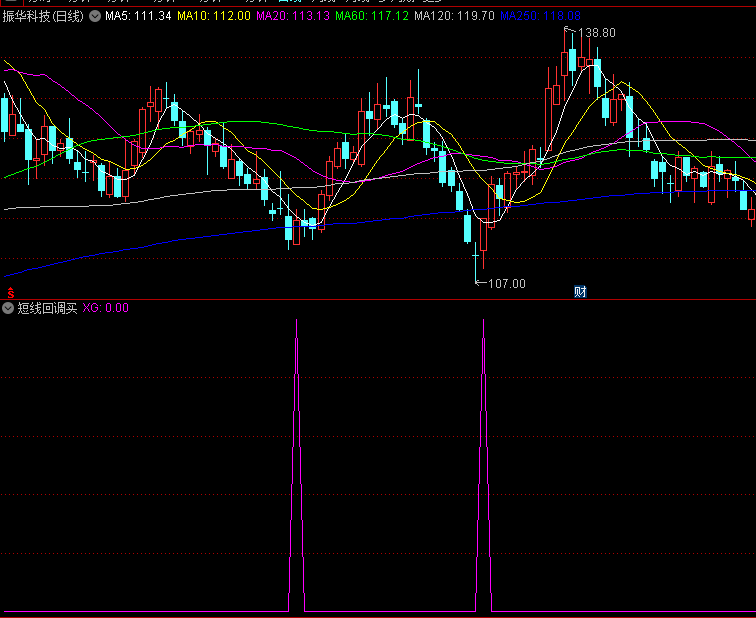
Task: Click the blue 财 financial info marker
Action: click(580, 291)
